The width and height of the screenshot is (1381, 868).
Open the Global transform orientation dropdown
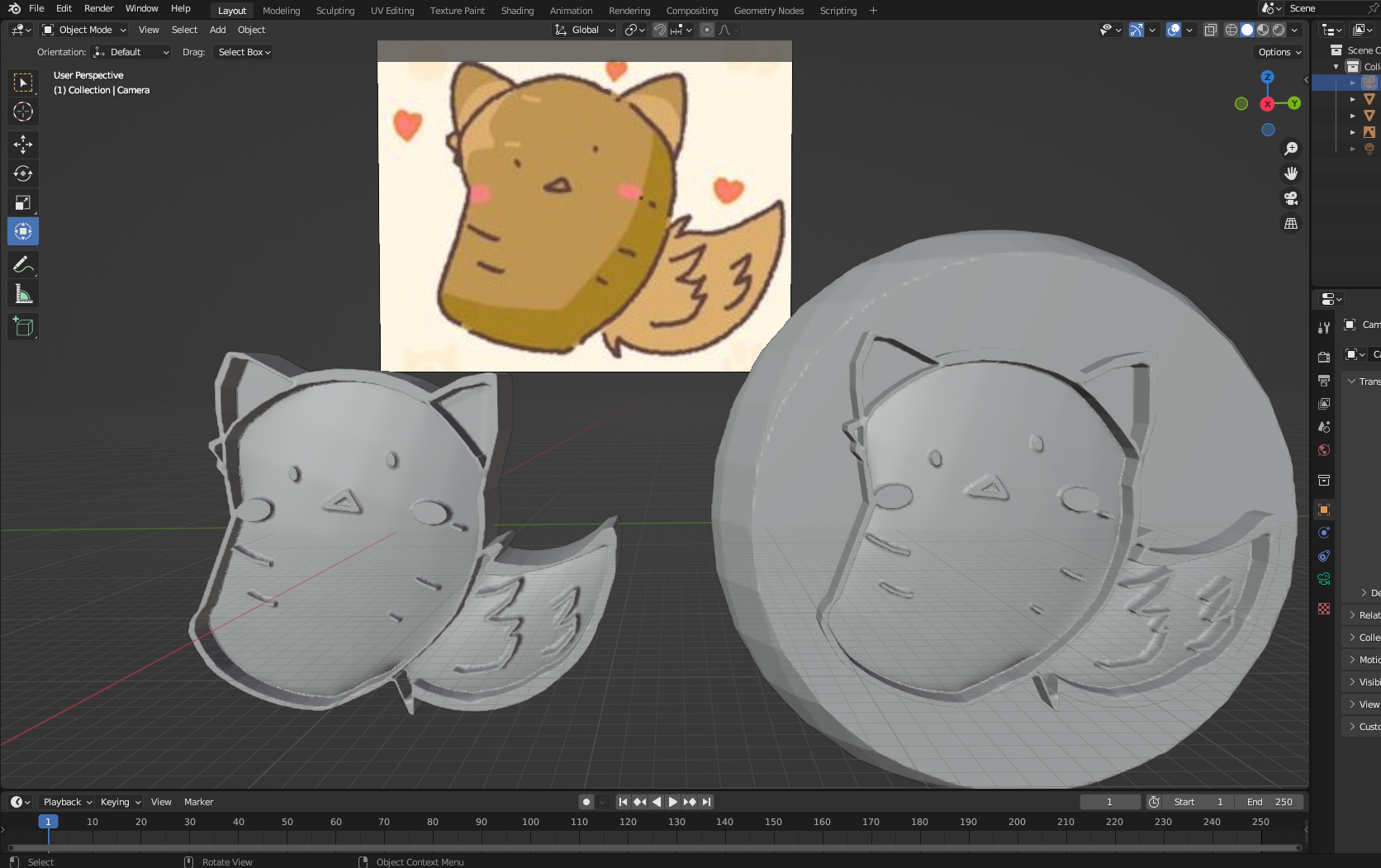pos(585,30)
